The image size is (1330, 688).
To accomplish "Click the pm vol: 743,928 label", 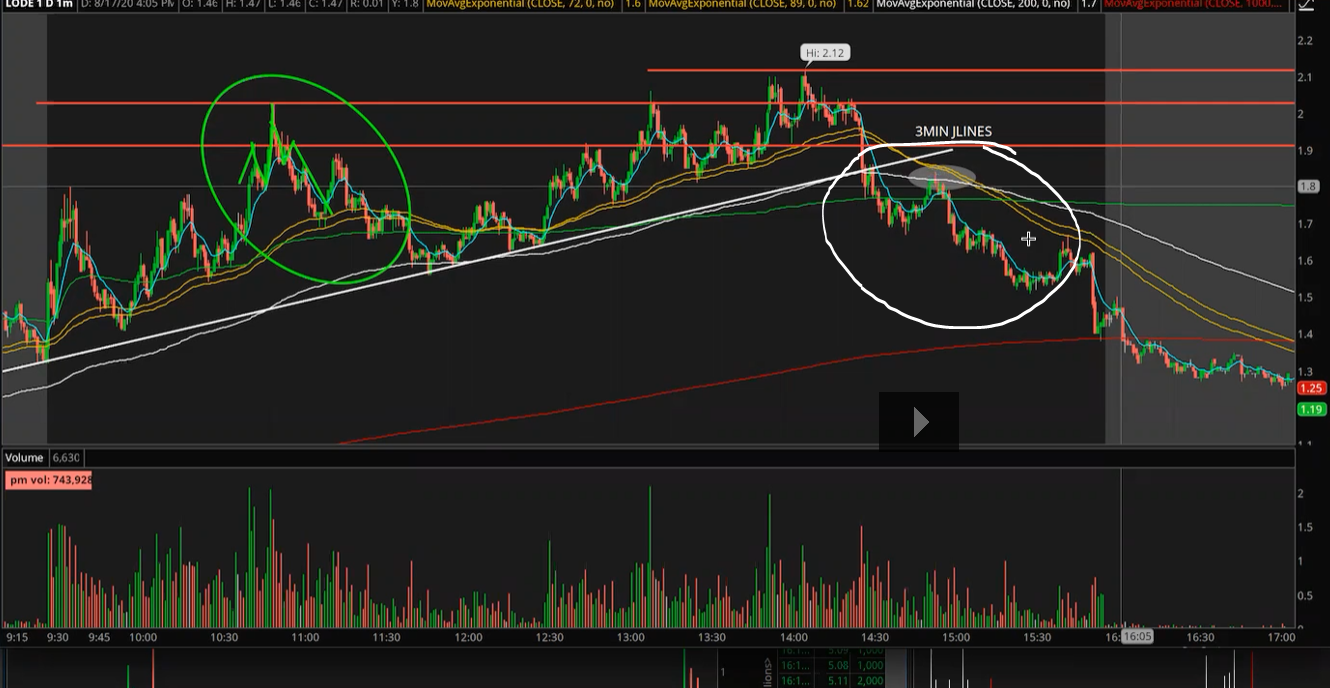I will tap(50, 480).
